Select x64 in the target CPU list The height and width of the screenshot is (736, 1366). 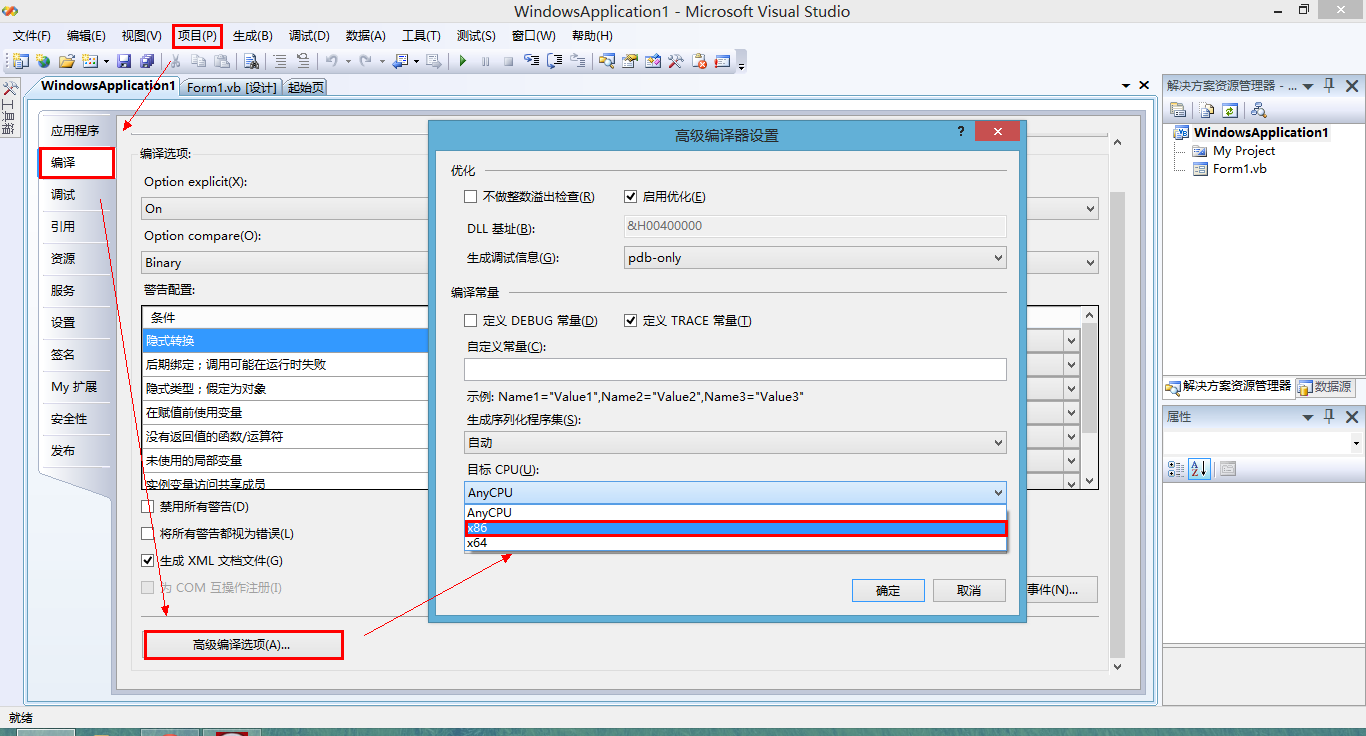735,543
